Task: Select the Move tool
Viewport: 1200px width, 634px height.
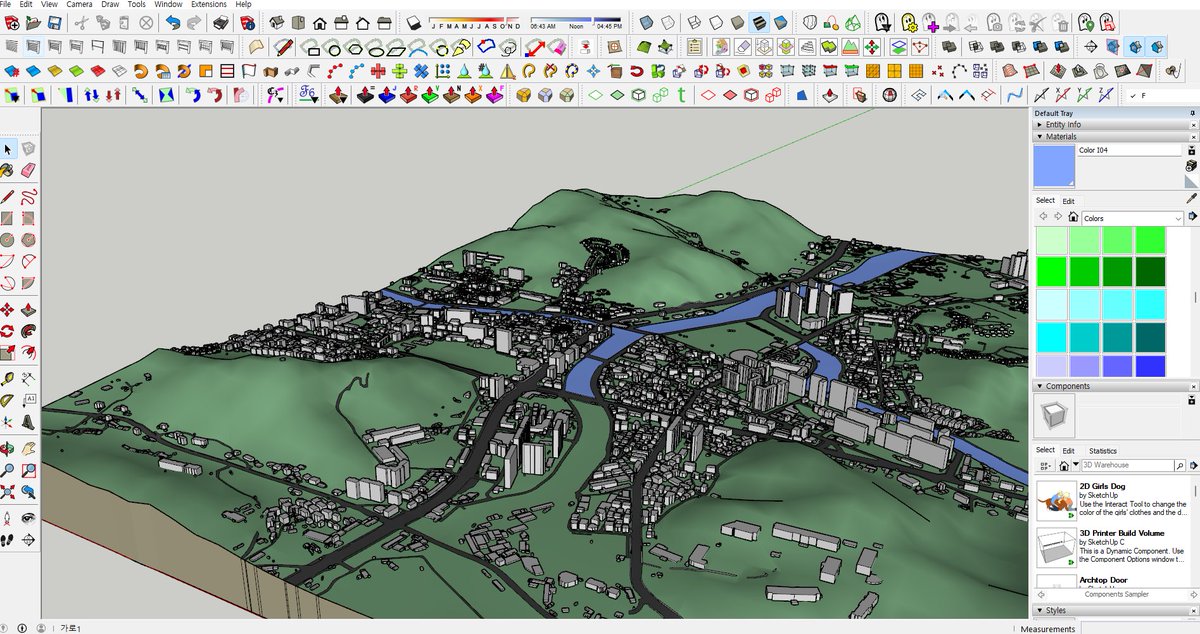Action: tap(8, 309)
